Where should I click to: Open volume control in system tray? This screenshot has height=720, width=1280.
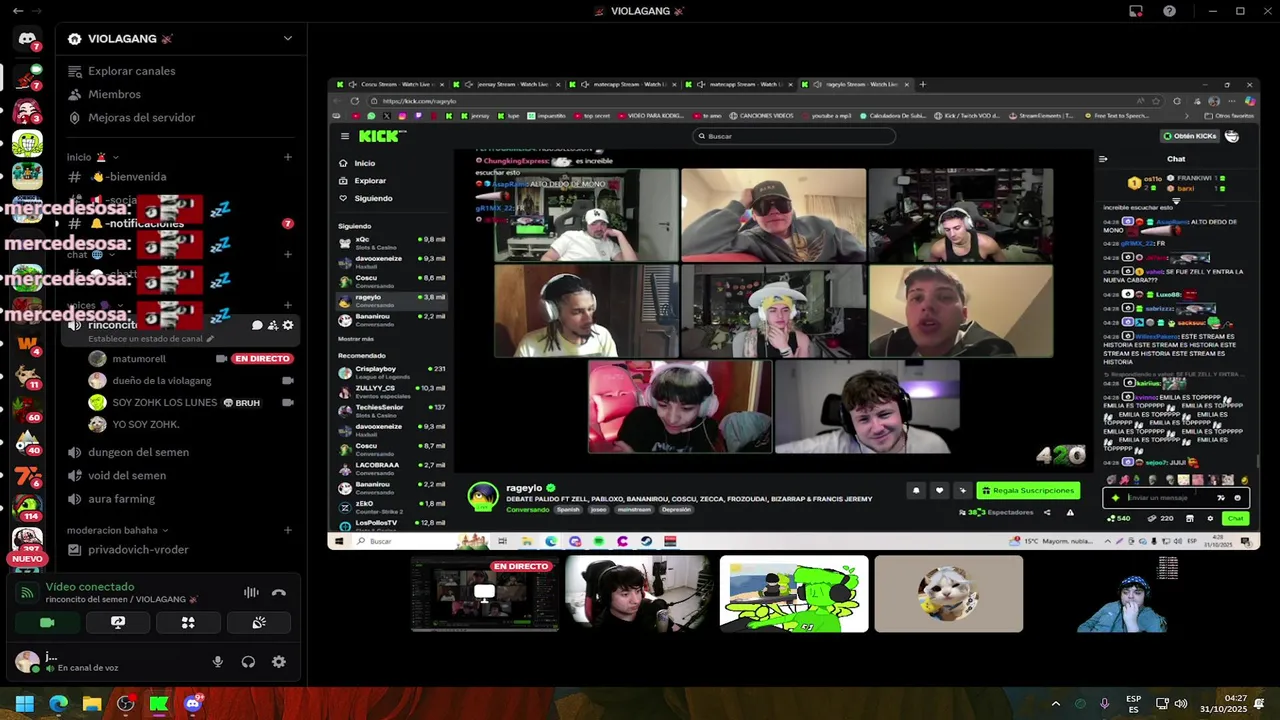click(1180, 704)
